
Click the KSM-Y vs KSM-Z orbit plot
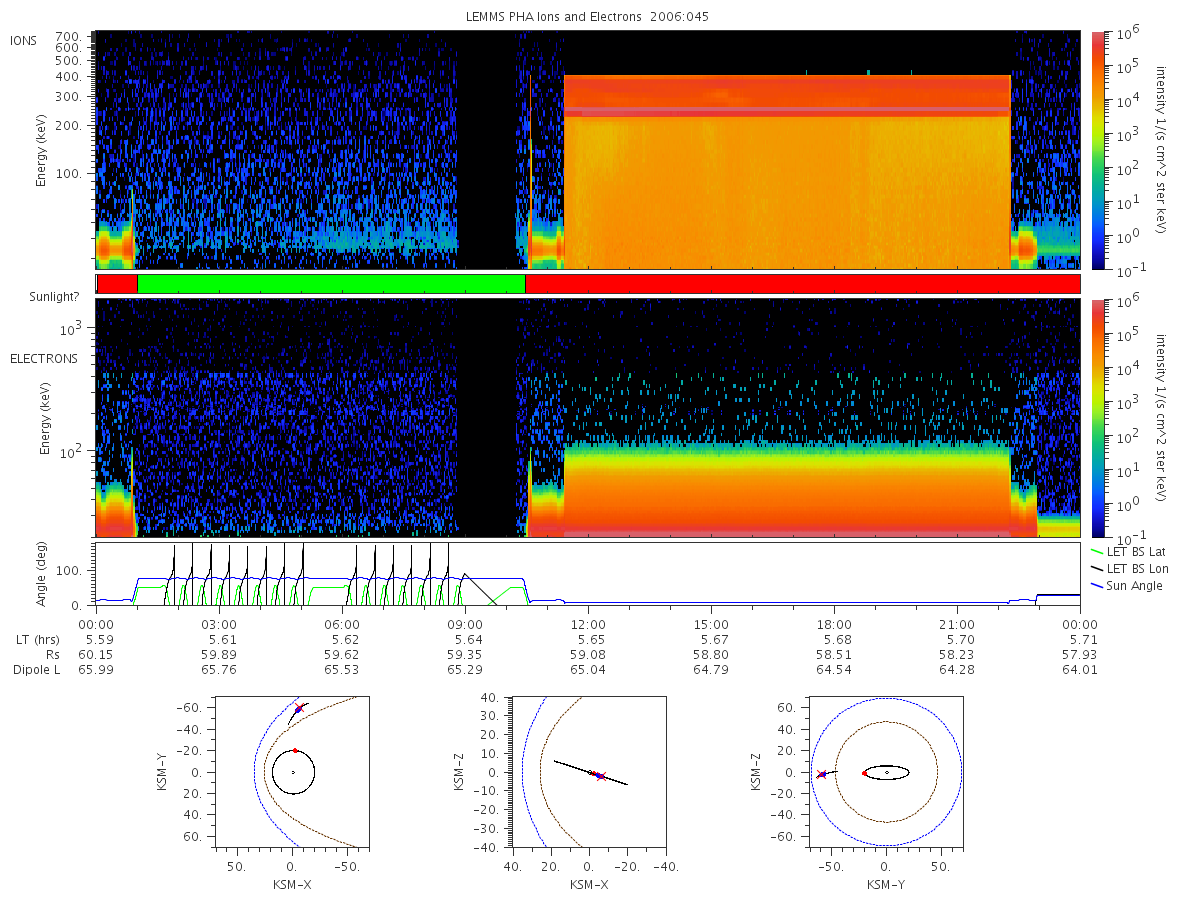[x=886, y=771]
